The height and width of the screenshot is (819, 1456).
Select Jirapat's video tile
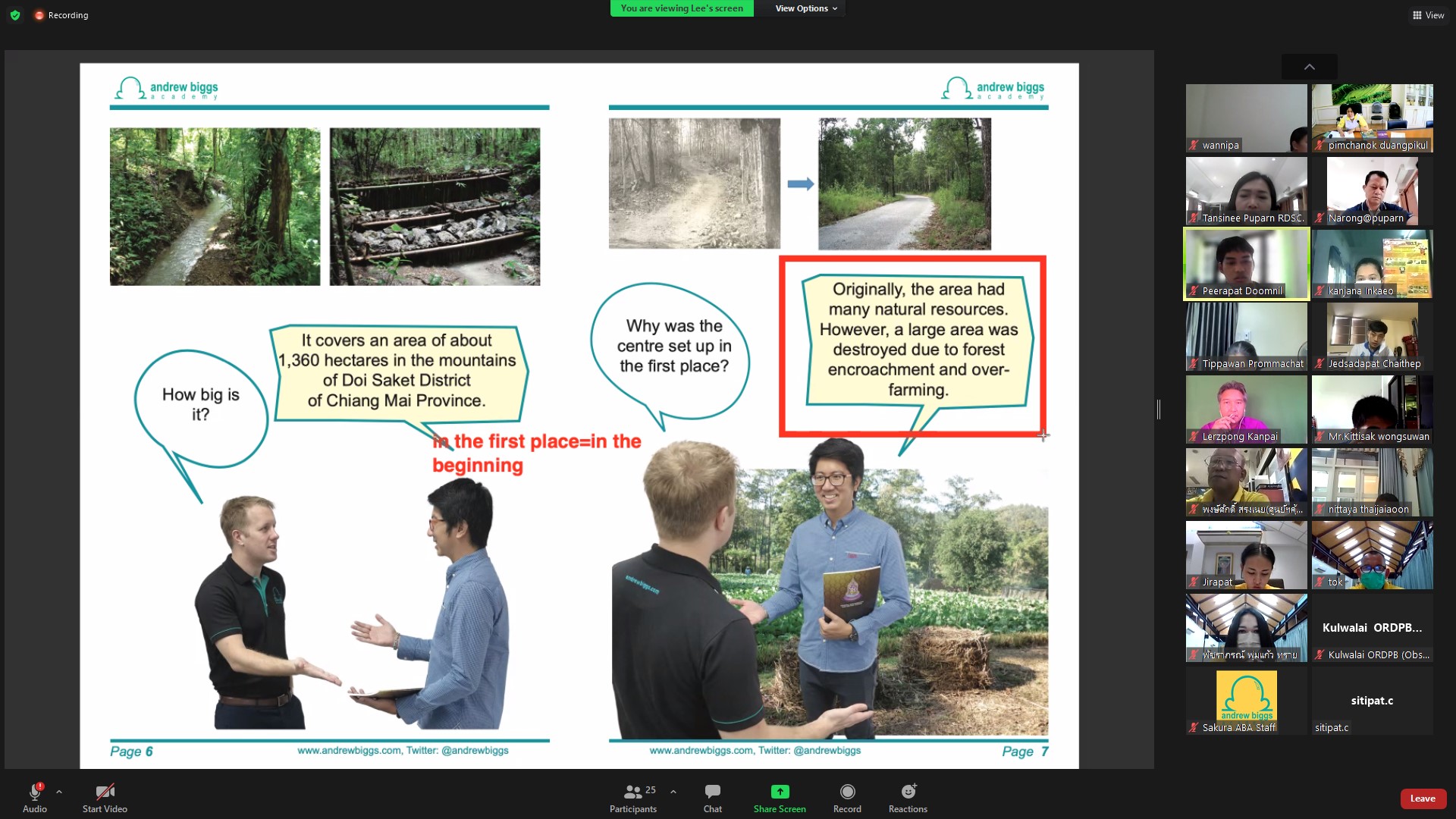pyautogui.click(x=1247, y=555)
